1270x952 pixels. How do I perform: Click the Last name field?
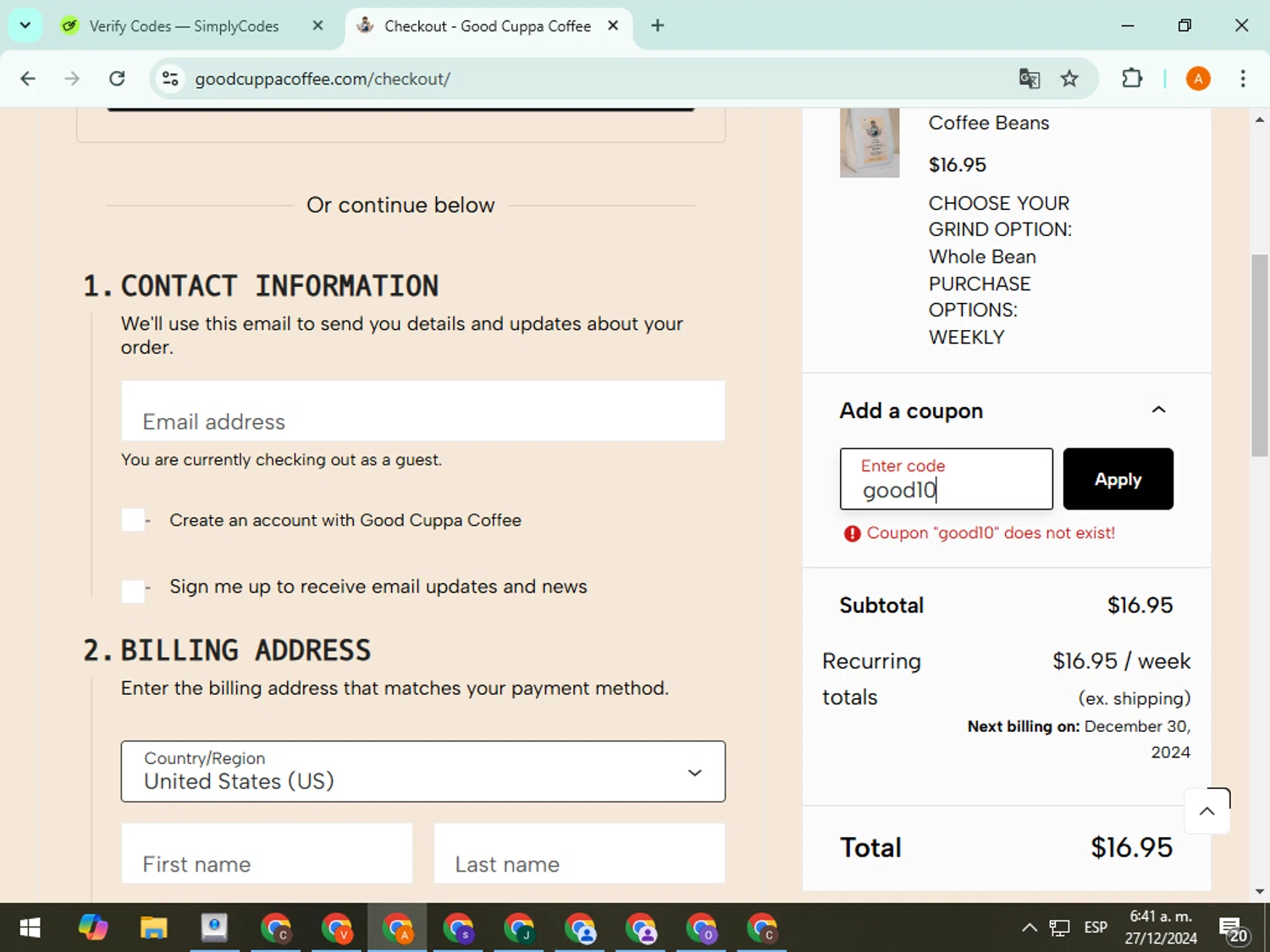point(579,853)
